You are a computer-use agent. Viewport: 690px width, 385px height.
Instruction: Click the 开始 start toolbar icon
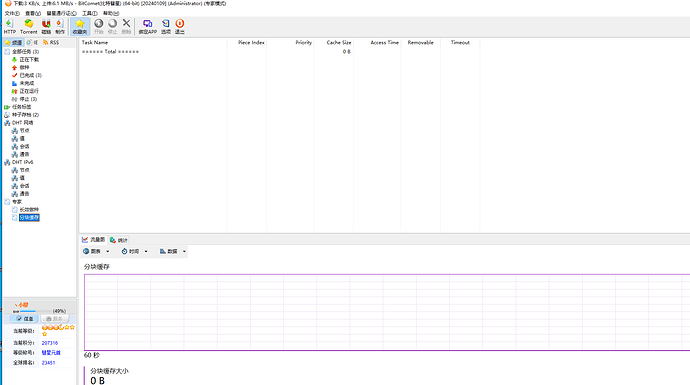pyautogui.click(x=99, y=27)
